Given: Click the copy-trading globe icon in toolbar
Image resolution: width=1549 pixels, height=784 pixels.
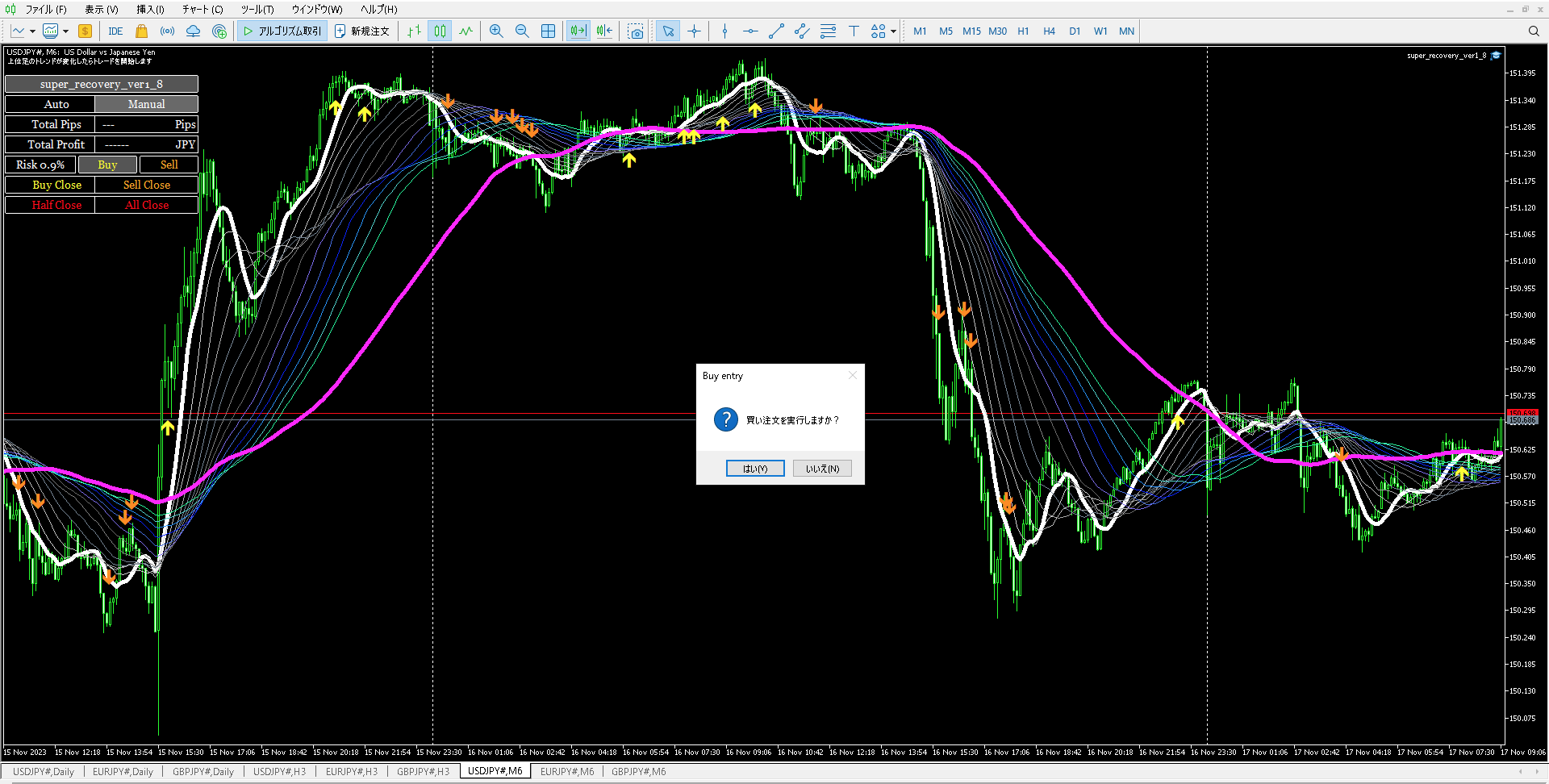Looking at the screenshot, I should [x=219, y=31].
